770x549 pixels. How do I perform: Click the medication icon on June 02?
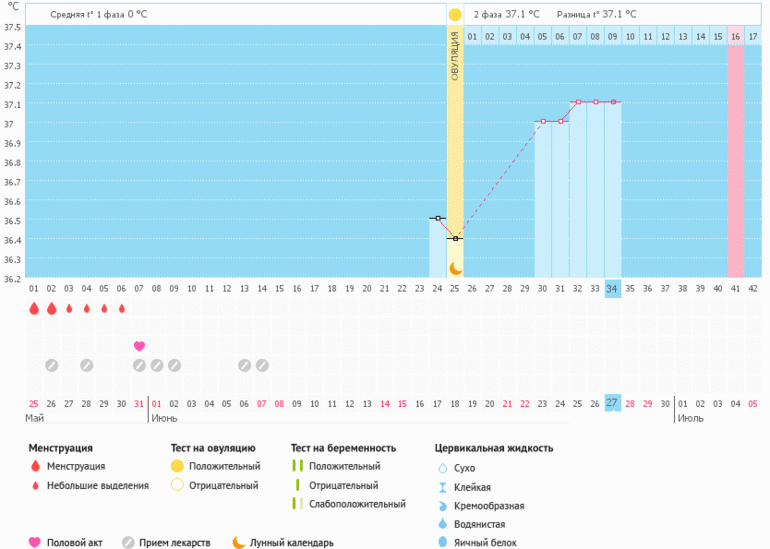click(x=174, y=365)
